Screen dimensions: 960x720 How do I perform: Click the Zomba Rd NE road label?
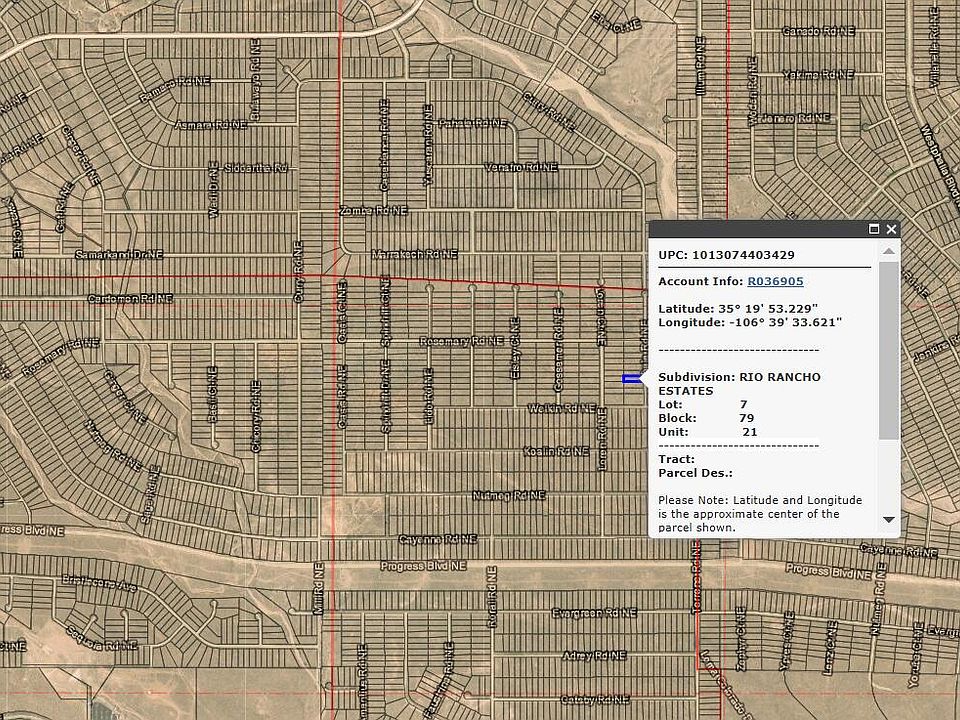coord(373,211)
